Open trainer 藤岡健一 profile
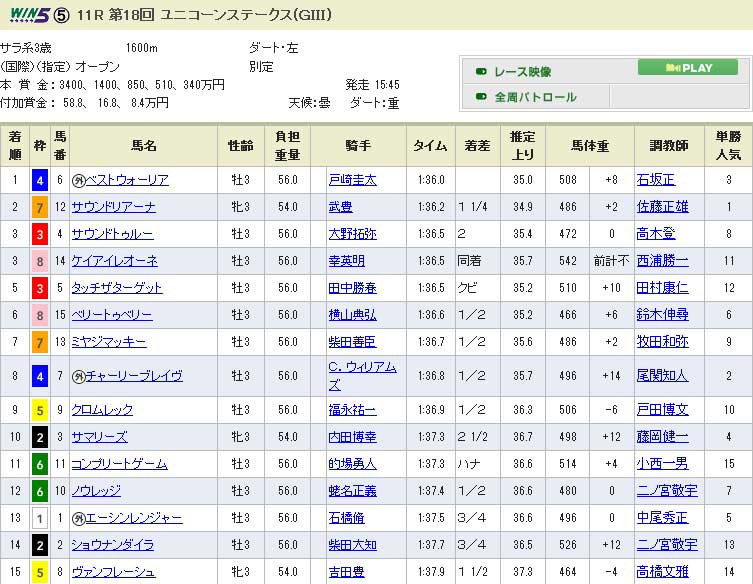753x584 pixels. click(663, 437)
